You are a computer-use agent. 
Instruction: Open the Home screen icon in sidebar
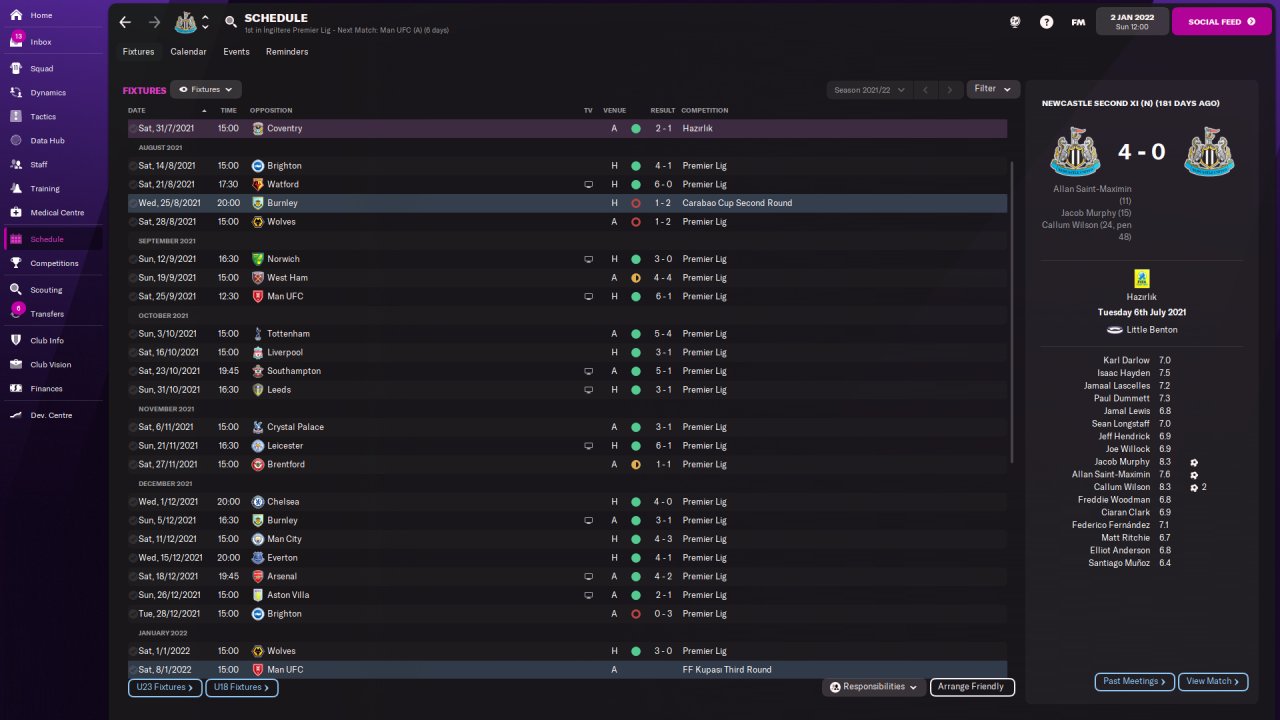point(16,15)
